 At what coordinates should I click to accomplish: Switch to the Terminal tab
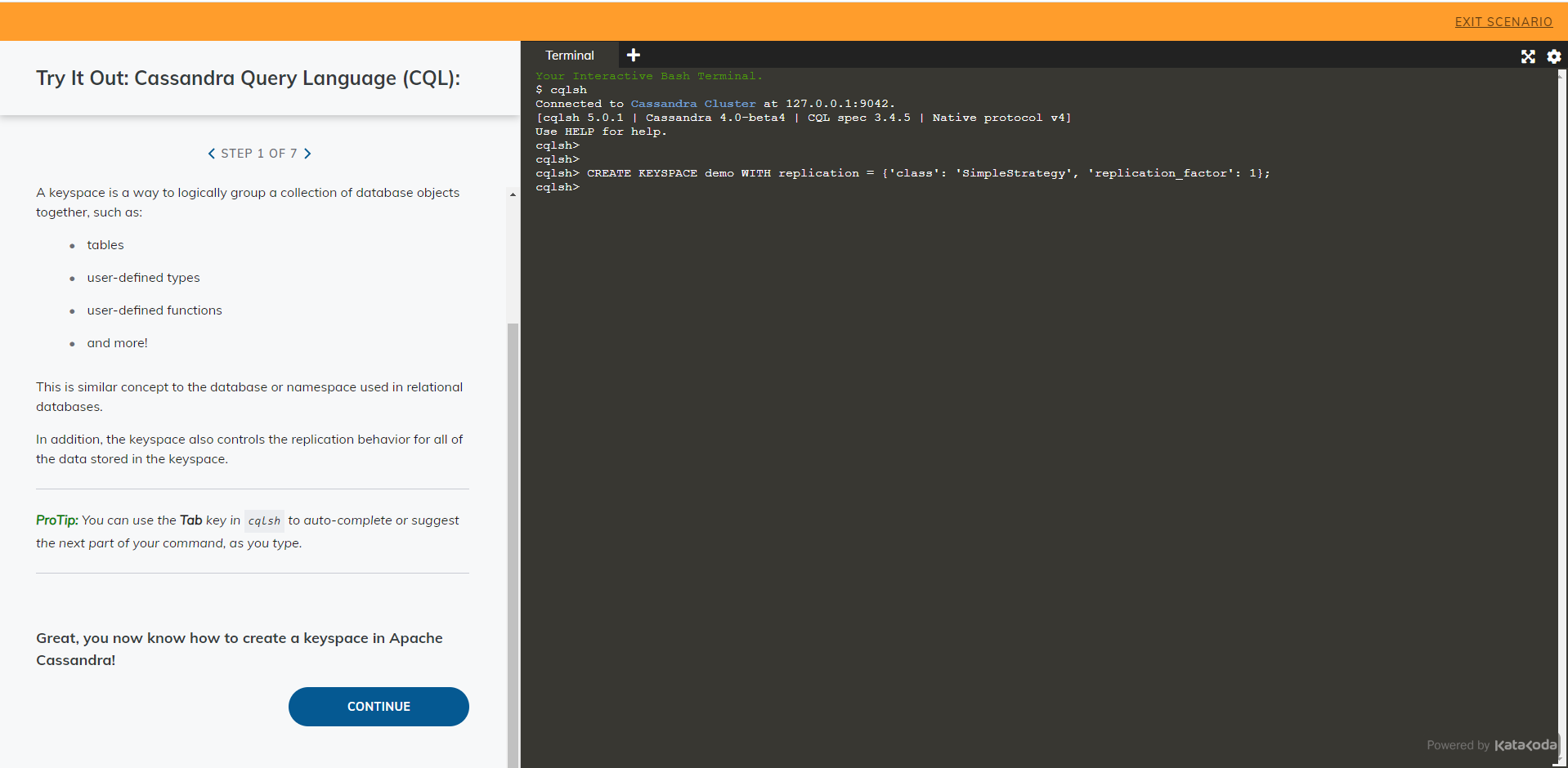click(x=570, y=55)
